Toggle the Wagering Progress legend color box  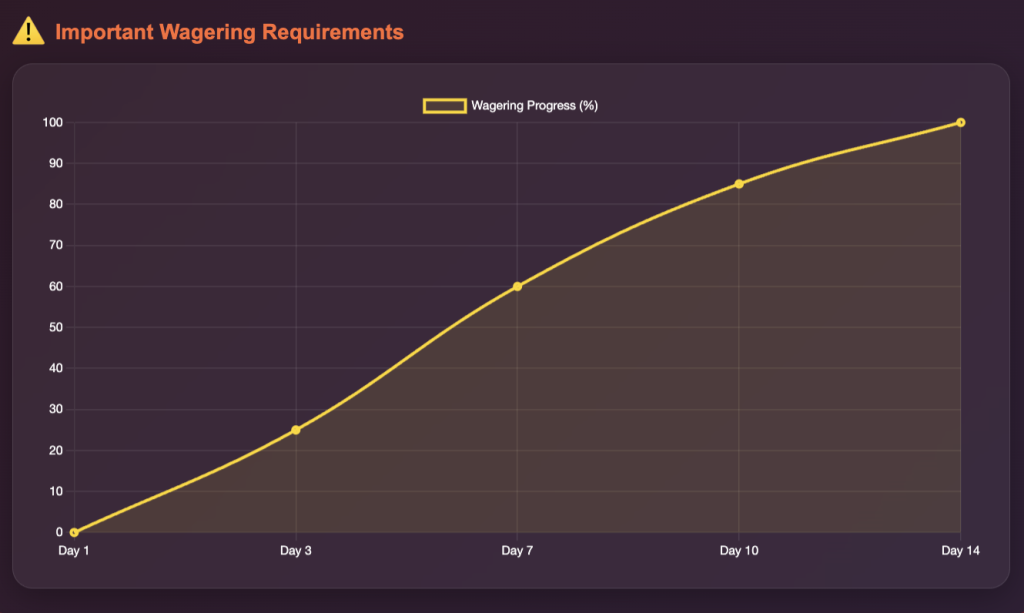pos(445,106)
